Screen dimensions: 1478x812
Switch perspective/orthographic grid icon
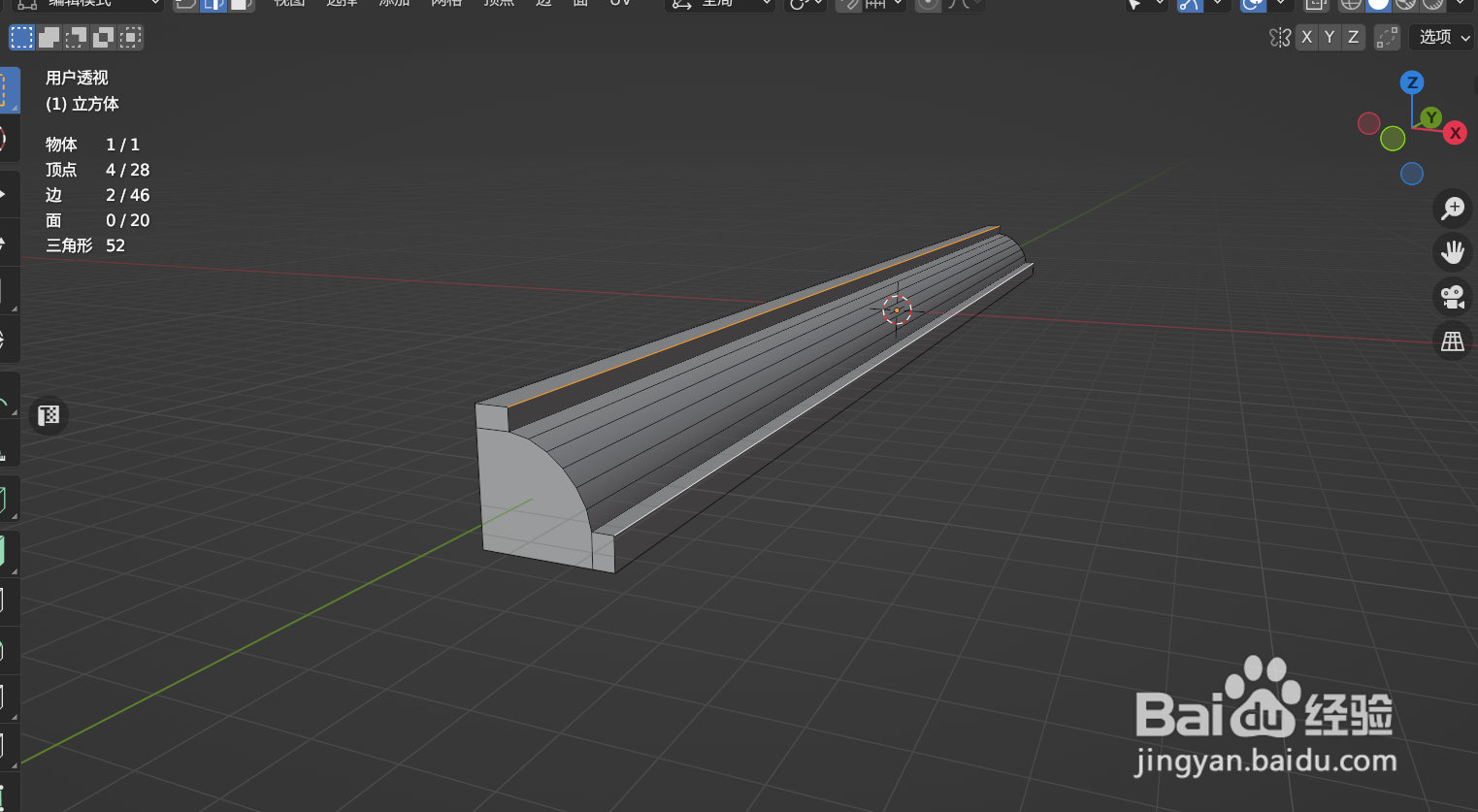[1453, 341]
